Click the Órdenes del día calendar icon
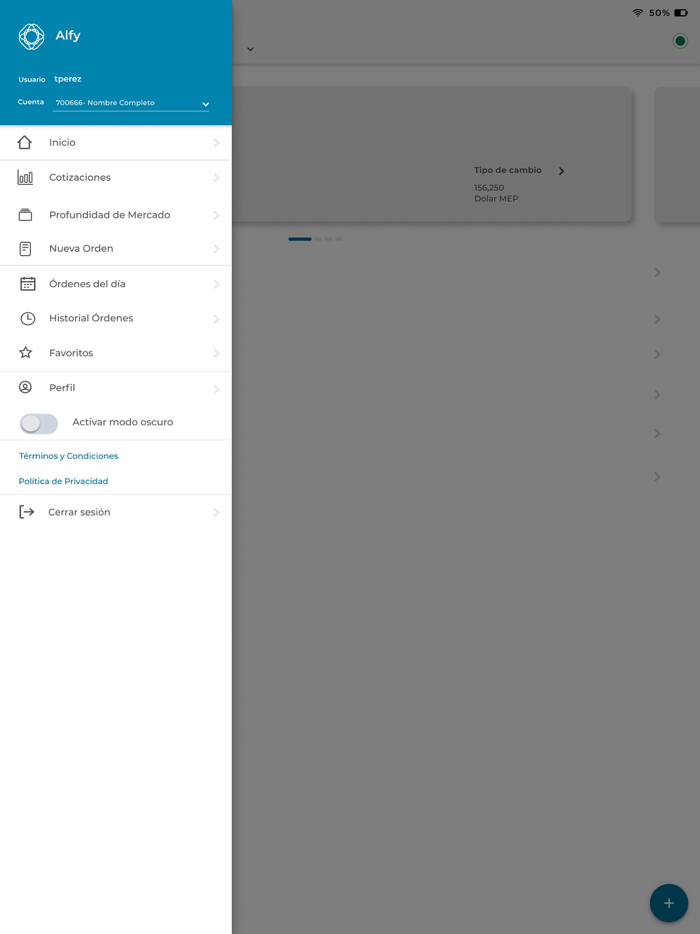Image resolution: width=700 pixels, height=934 pixels. pyautogui.click(x=27, y=284)
